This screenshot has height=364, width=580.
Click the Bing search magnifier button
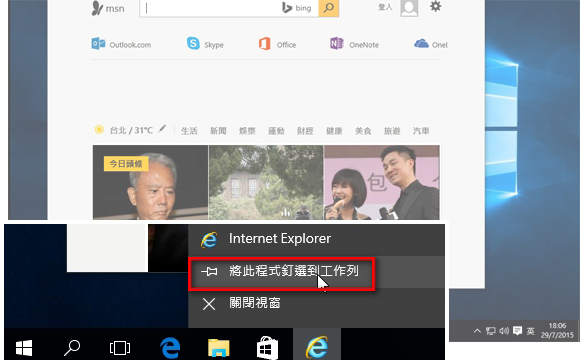click(x=328, y=8)
